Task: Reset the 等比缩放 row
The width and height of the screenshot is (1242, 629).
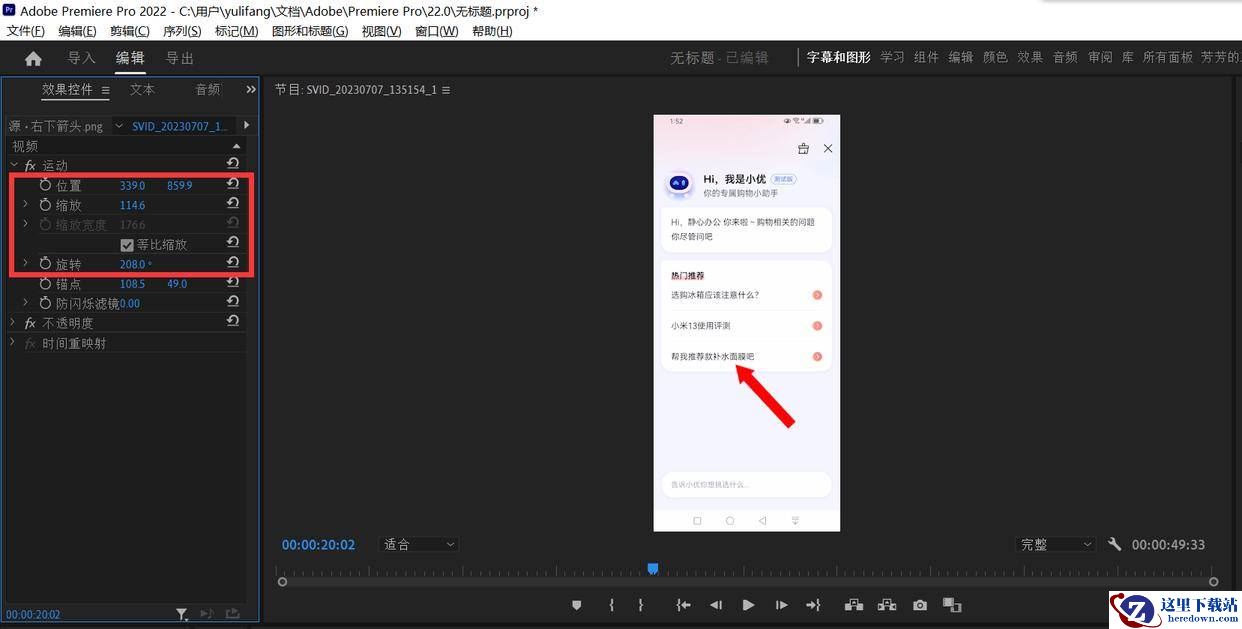Action: (x=233, y=243)
